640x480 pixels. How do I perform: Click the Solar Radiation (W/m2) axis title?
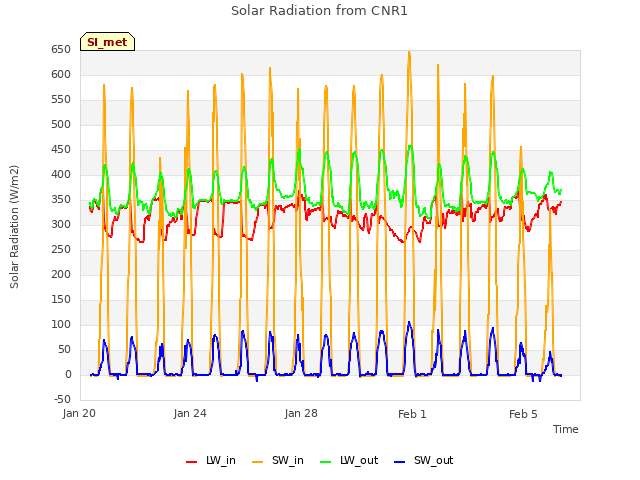[14, 227]
